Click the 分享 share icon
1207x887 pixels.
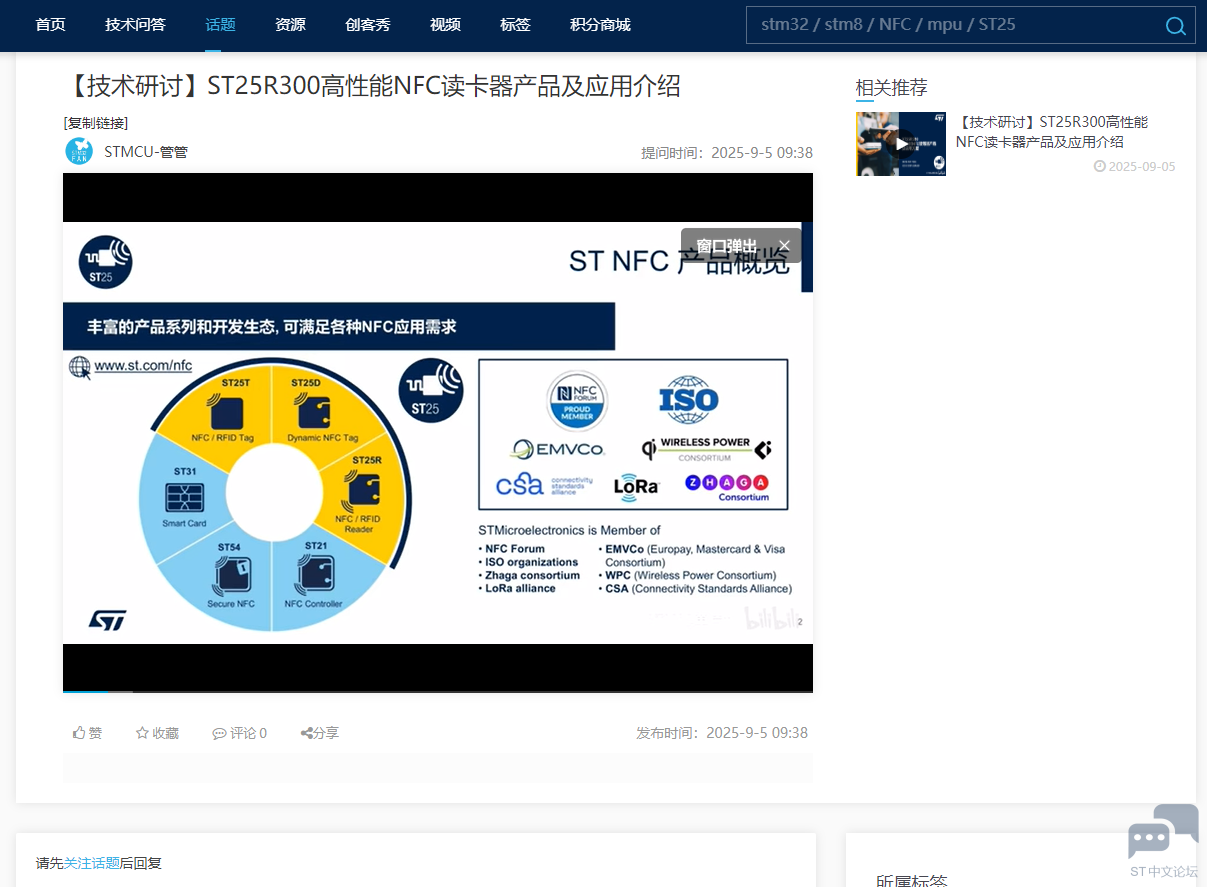307,733
